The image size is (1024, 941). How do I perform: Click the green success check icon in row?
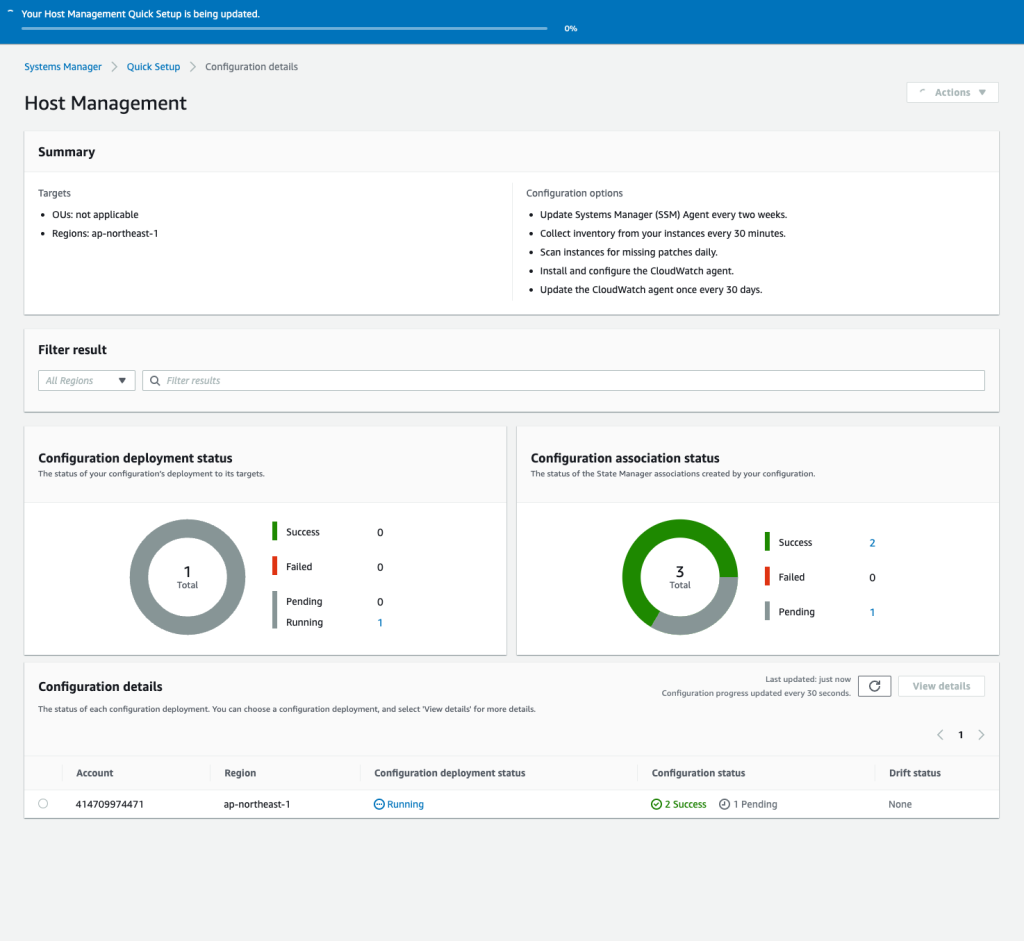click(x=656, y=805)
